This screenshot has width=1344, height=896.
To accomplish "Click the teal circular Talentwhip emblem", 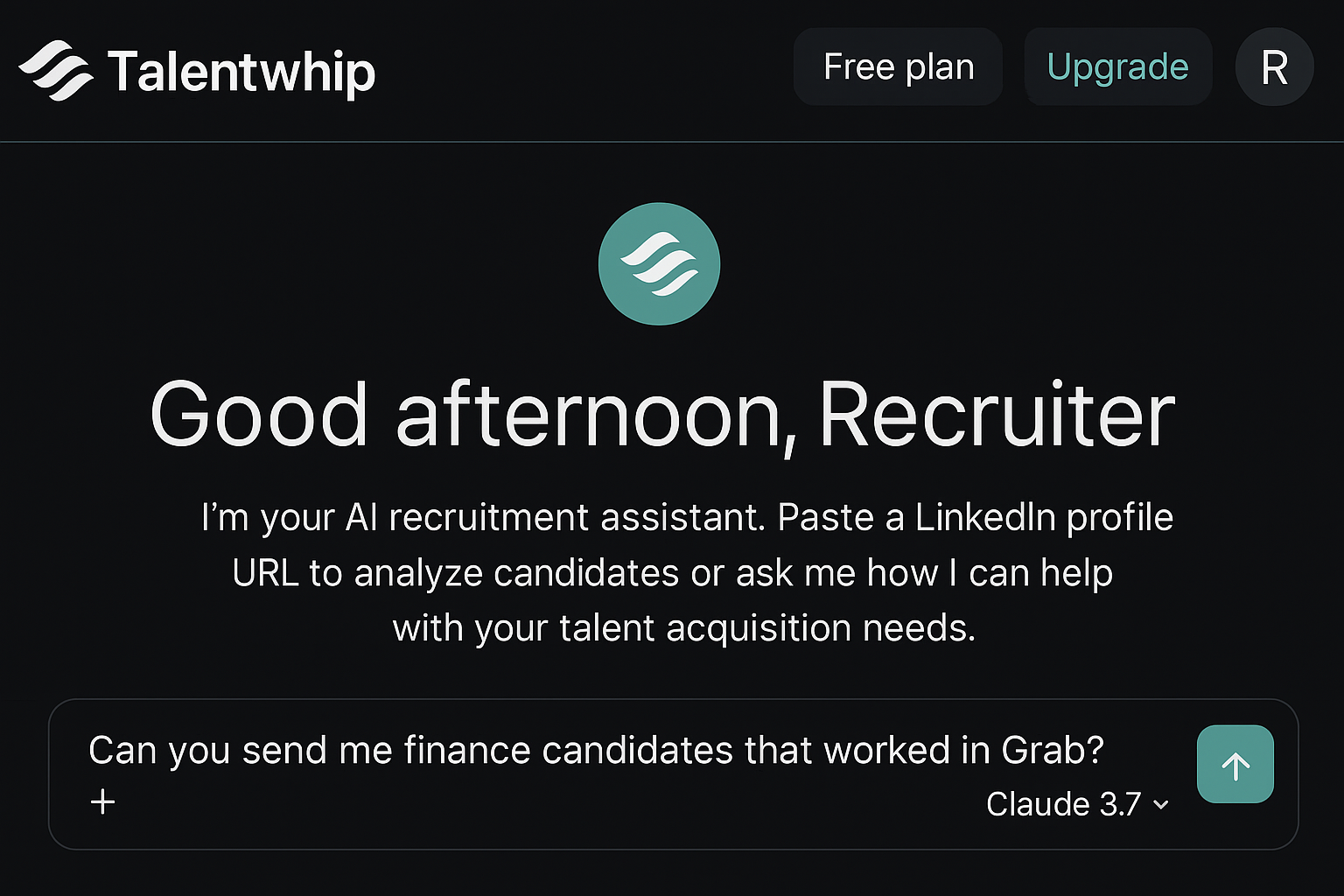I will tap(659, 263).
